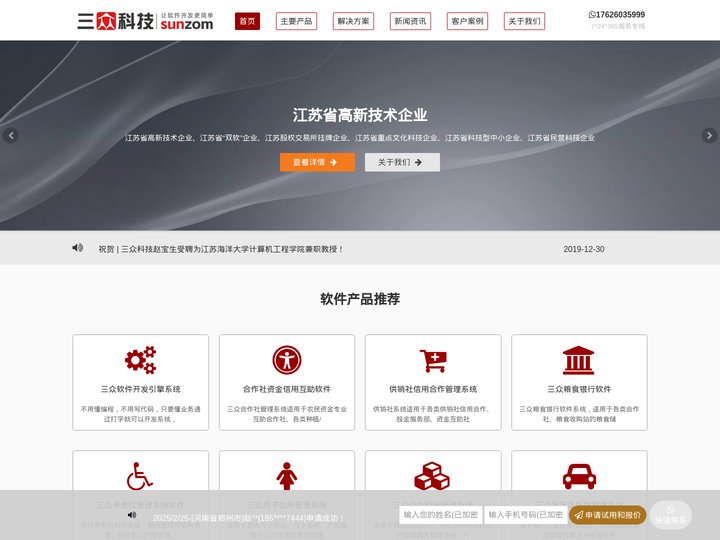Open the 首页 navigation tab
Screen dimensions: 720x540
point(247,21)
